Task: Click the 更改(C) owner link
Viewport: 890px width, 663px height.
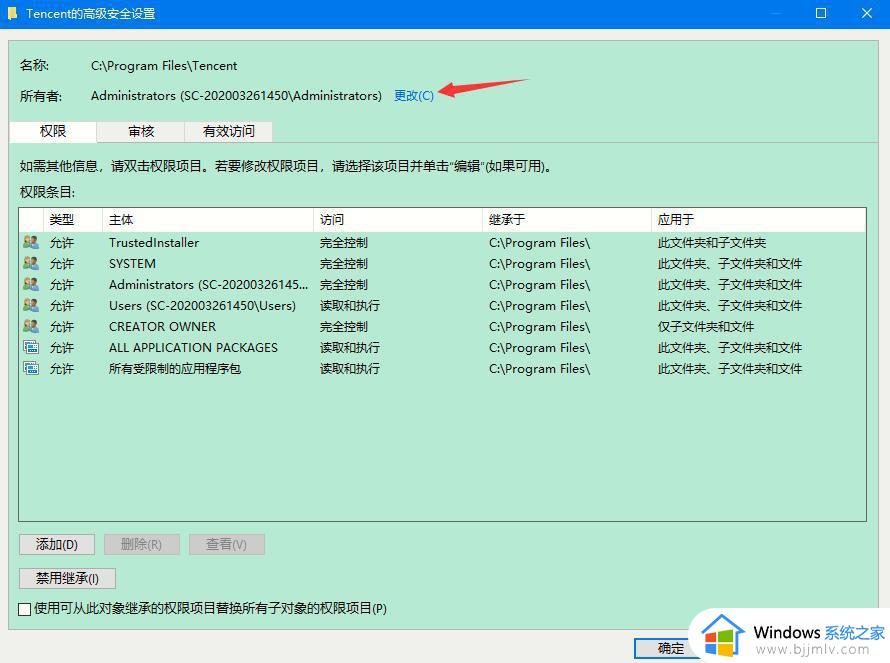Action: point(414,96)
